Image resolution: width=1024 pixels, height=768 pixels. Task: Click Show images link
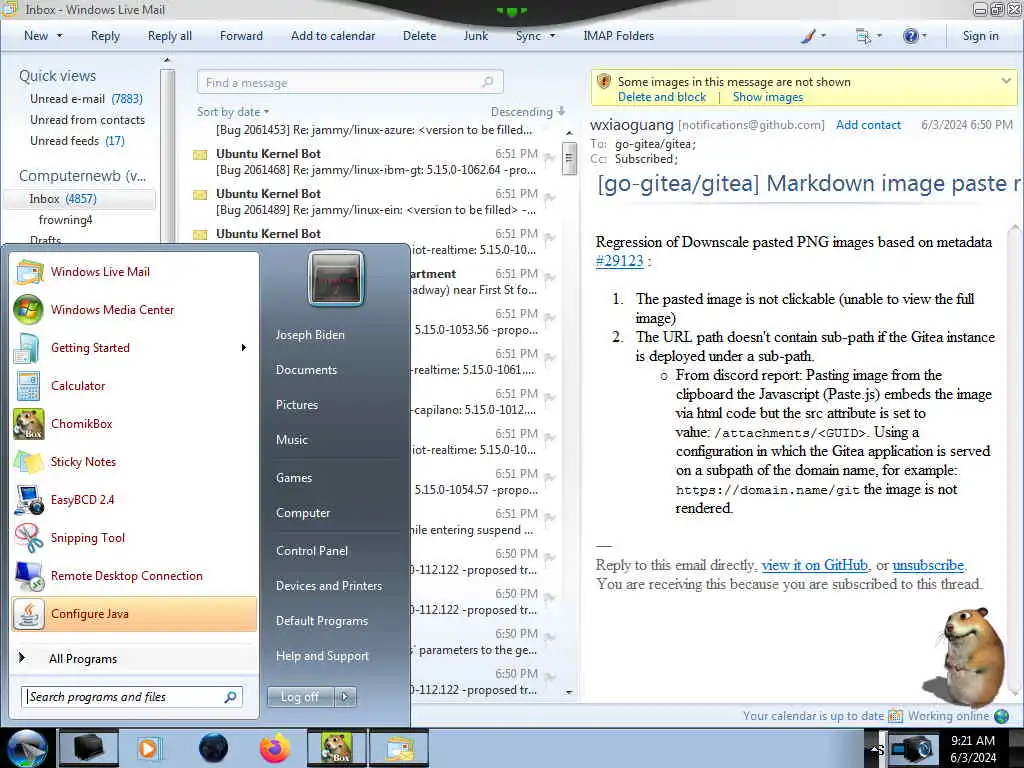pyautogui.click(x=767, y=97)
